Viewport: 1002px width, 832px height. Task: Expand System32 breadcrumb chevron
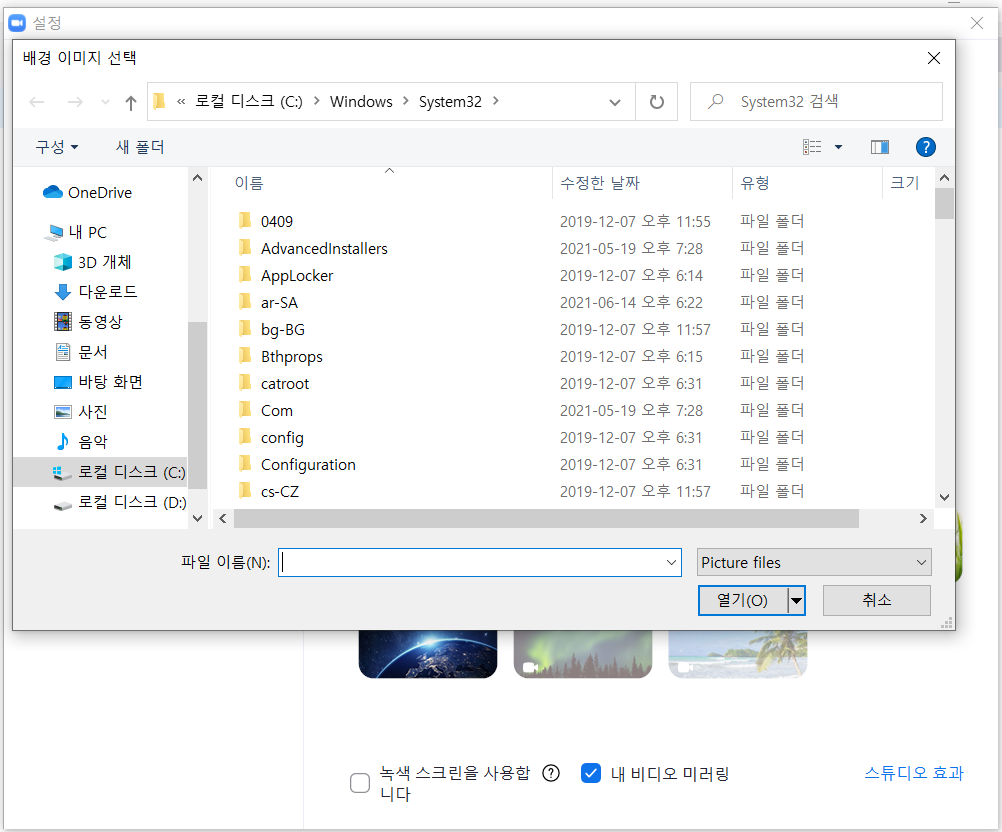[496, 101]
